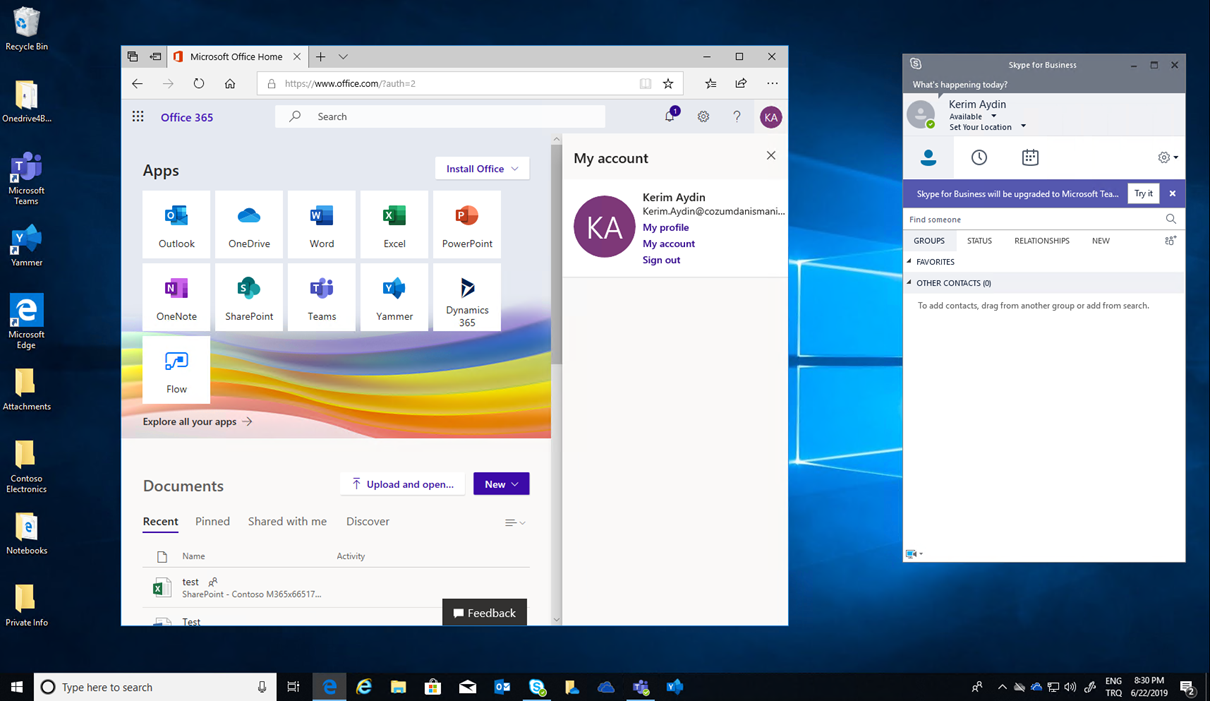Screen dimensions: 1210x701
Task: Click My account link
Action: coord(668,244)
